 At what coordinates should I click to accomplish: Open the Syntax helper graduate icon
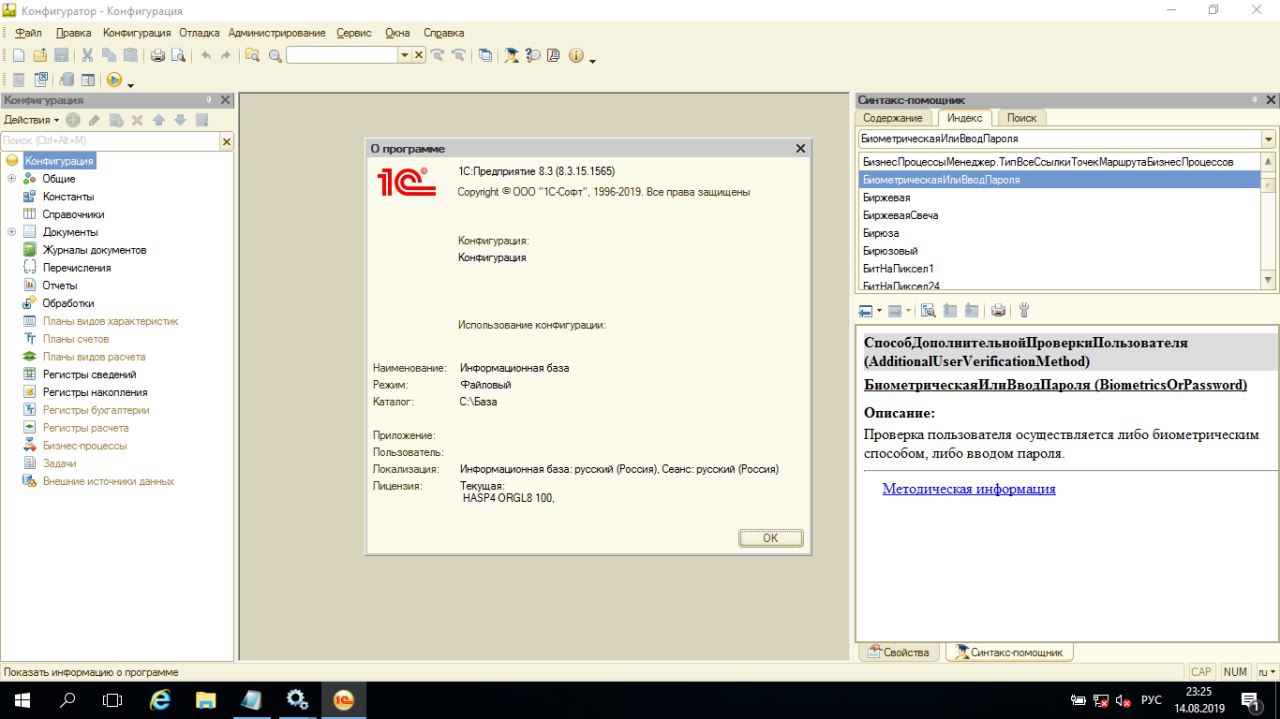pos(511,56)
